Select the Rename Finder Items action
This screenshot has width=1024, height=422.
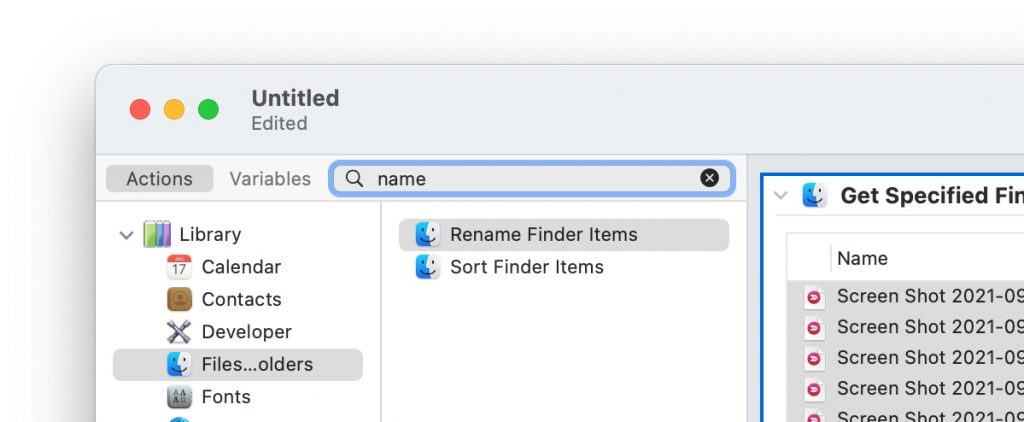tap(564, 235)
